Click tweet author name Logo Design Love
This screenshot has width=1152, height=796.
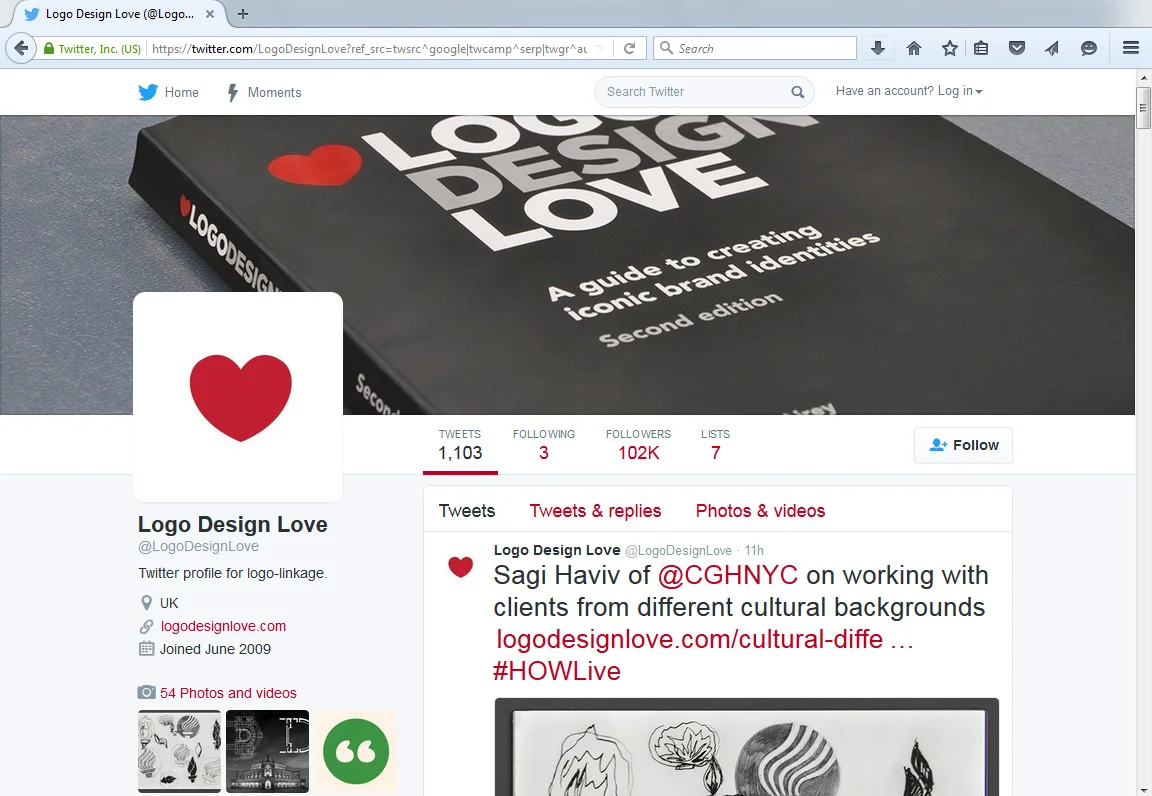point(557,550)
